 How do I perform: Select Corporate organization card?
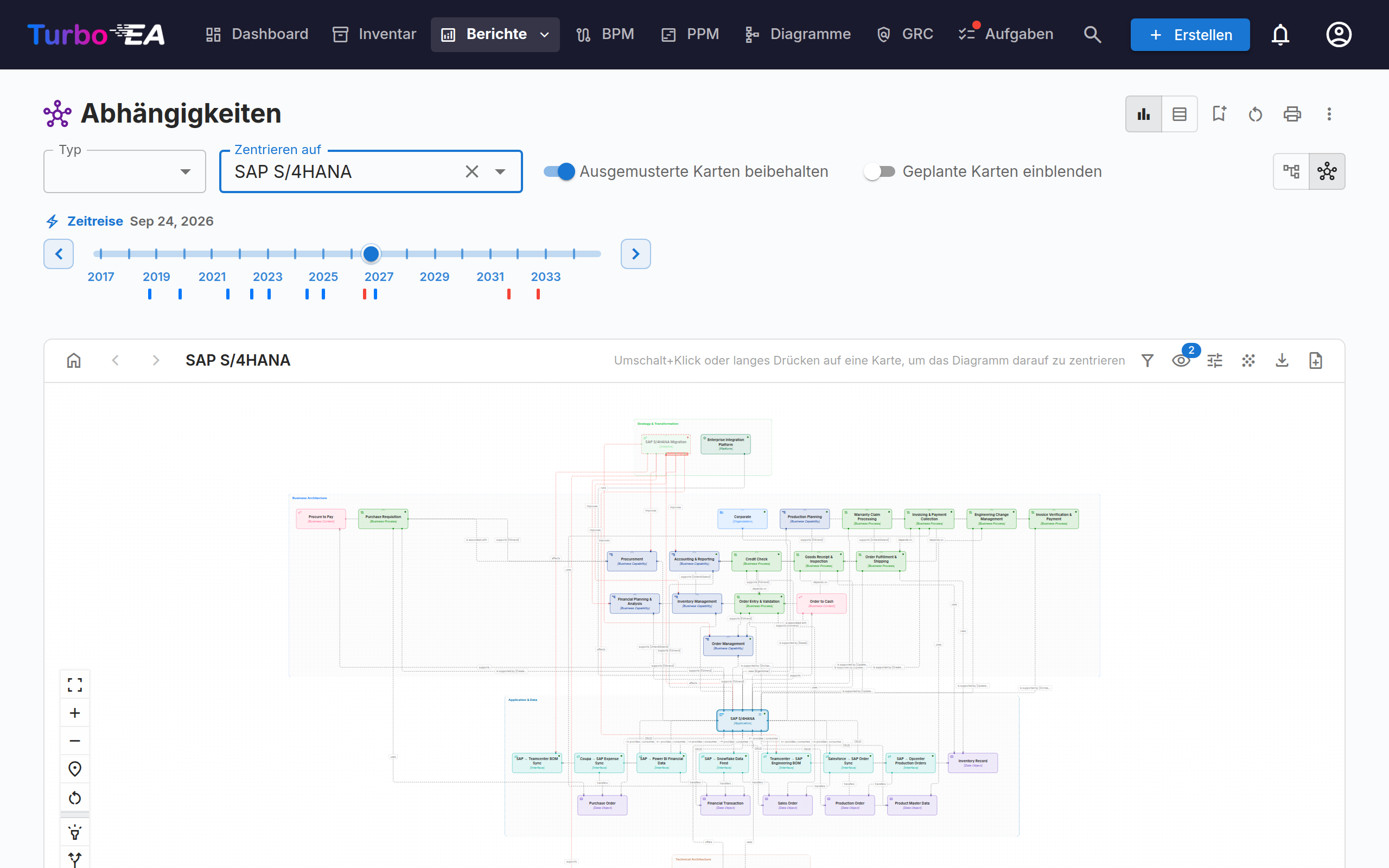tap(742, 519)
